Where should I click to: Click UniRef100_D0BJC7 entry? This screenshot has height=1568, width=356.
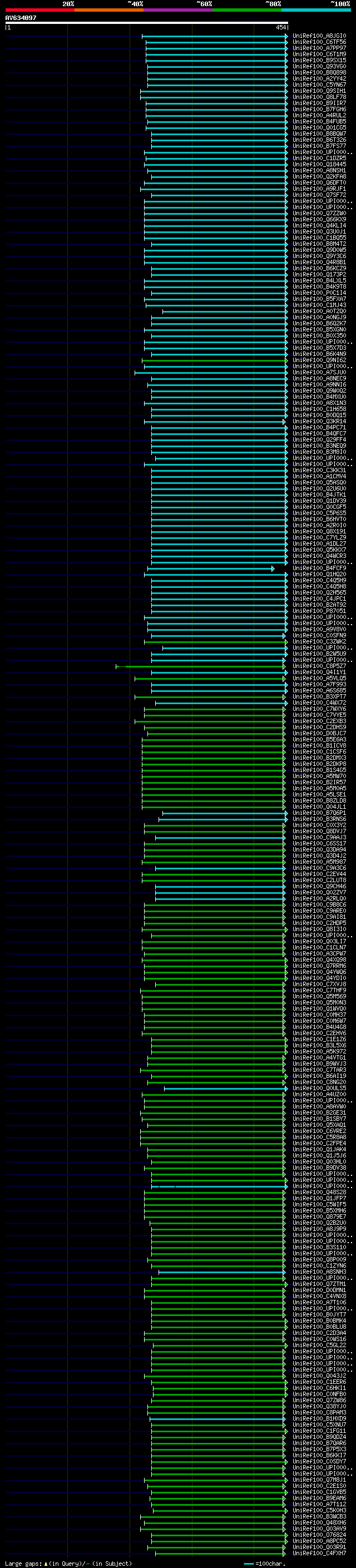point(319,734)
